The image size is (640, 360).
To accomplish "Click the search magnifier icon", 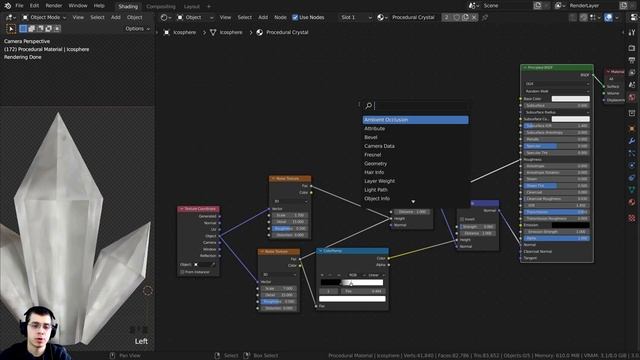I will click(x=369, y=106).
